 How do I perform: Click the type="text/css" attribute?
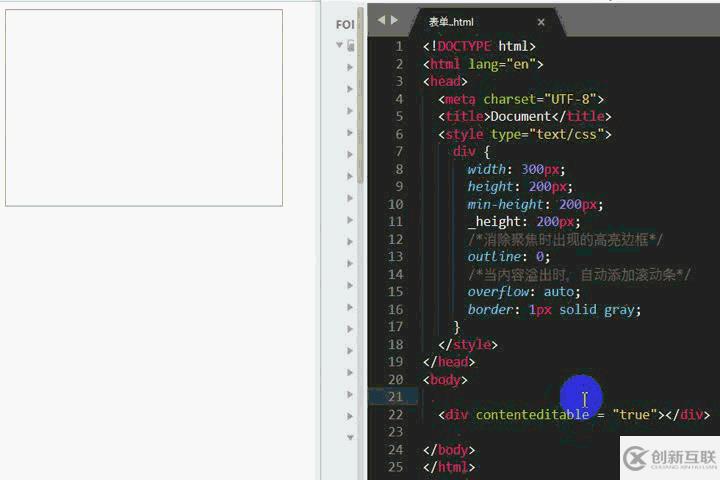(x=547, y=134)
